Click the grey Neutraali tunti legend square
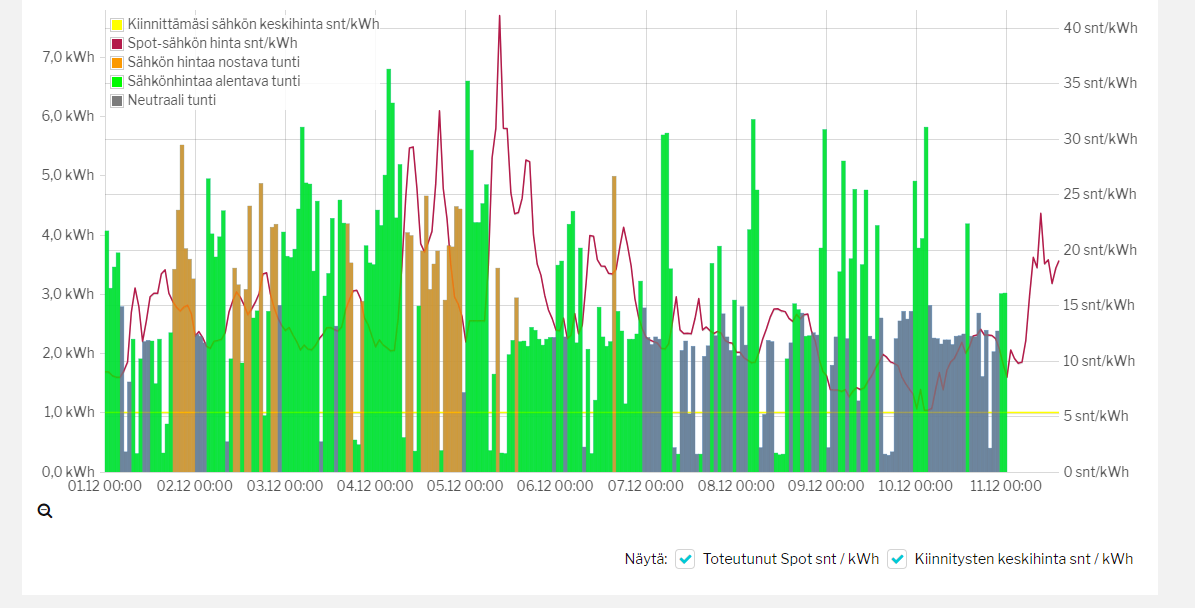Image resolution: width=1195 pixels, height=608 pixels. coord(117,100)
